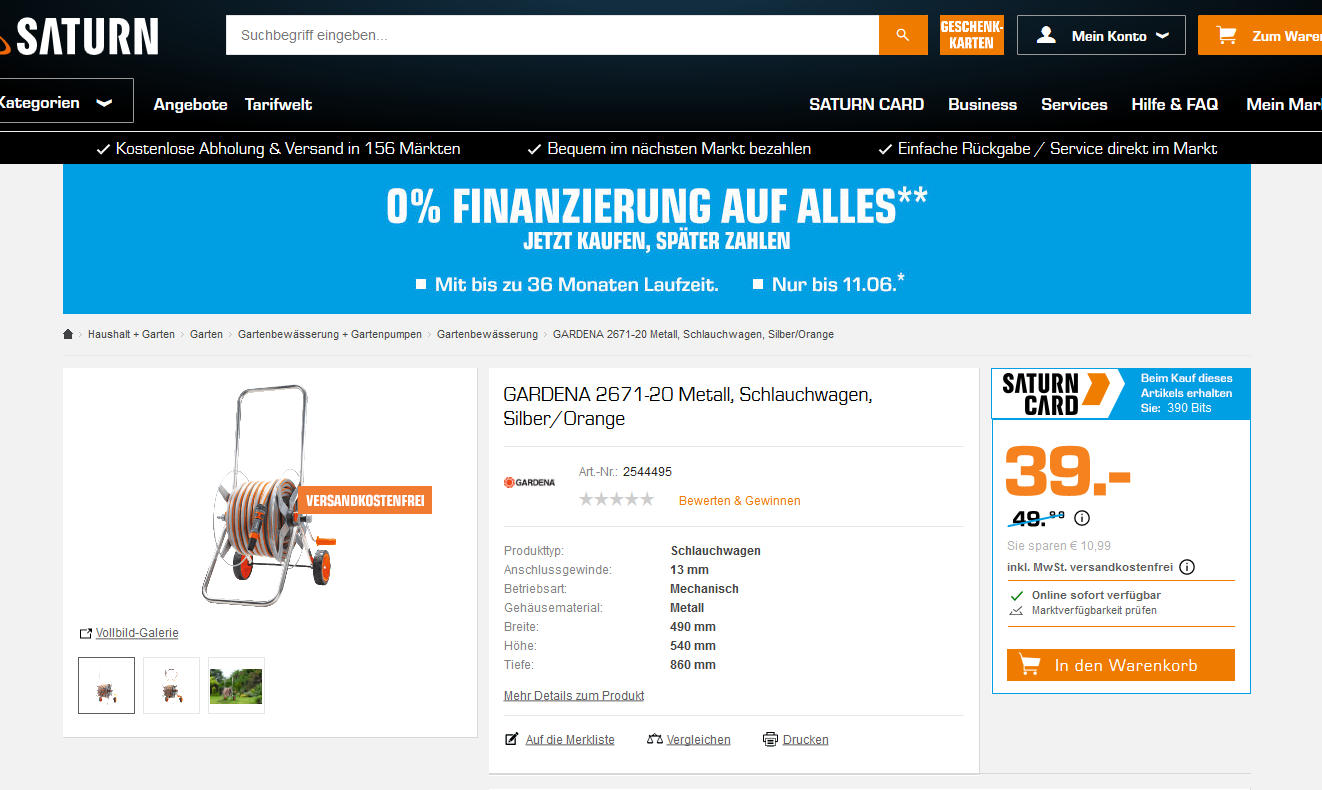Click the home icon in breadcrumb
1322x790 pixels.
(x=68, y=334)
